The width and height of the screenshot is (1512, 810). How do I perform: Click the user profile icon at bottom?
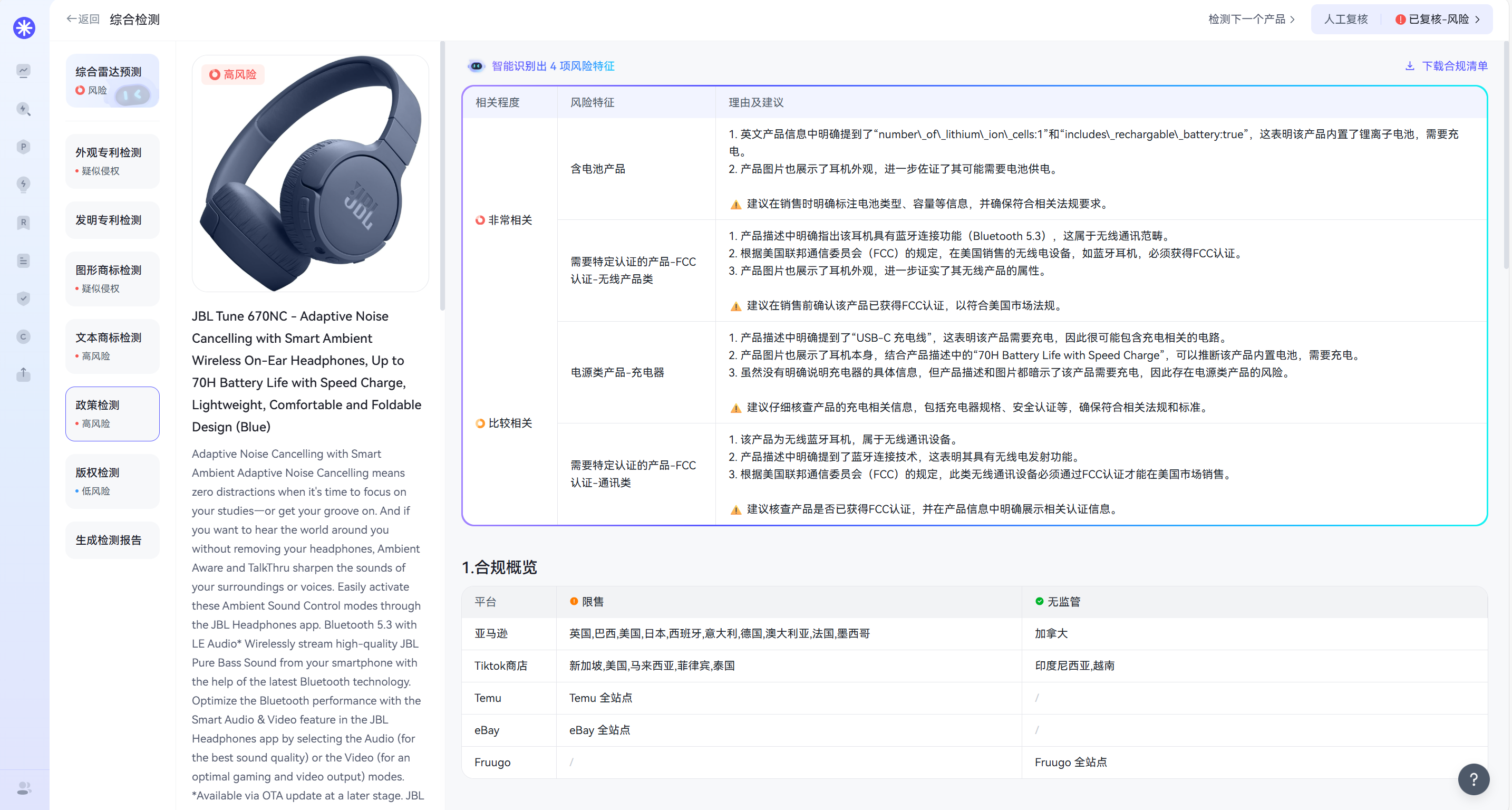click(x=24, y=788)
